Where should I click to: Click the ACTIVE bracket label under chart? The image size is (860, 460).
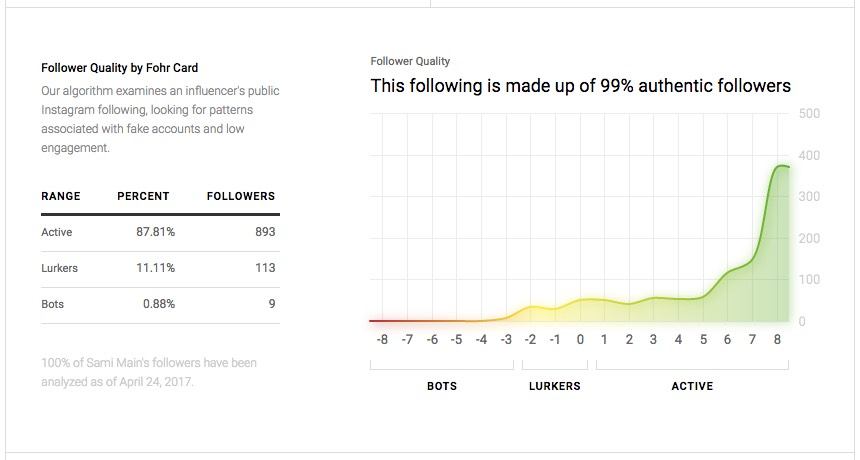point(692,386)
